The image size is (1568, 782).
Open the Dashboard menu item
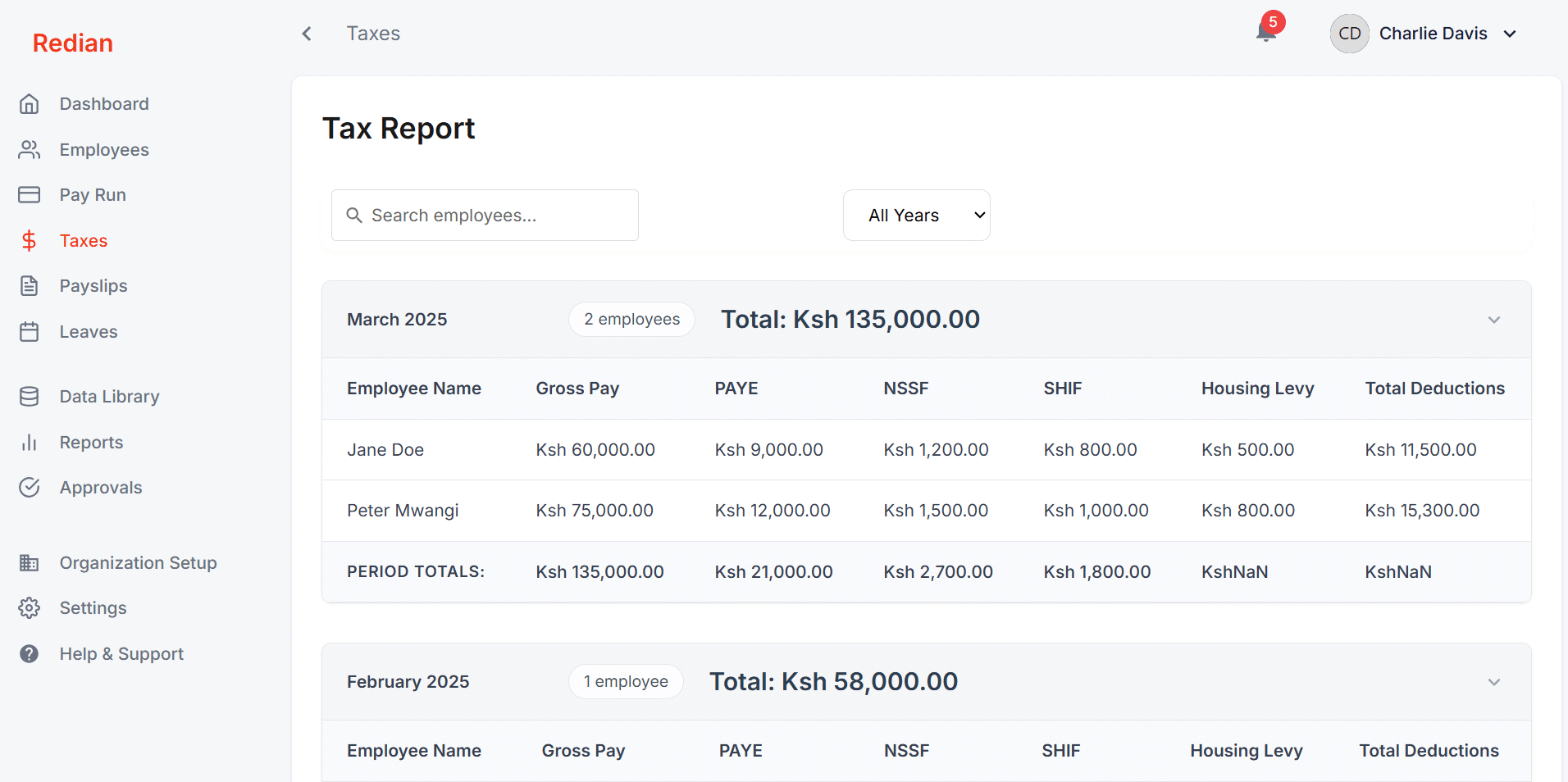point(104,104)
